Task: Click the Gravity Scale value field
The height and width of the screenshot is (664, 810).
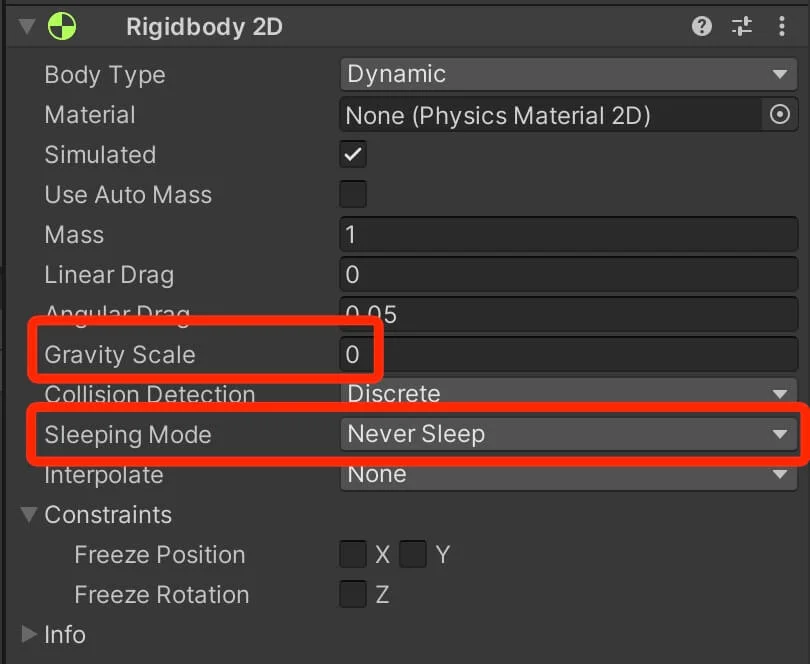Action: point(568,354)
